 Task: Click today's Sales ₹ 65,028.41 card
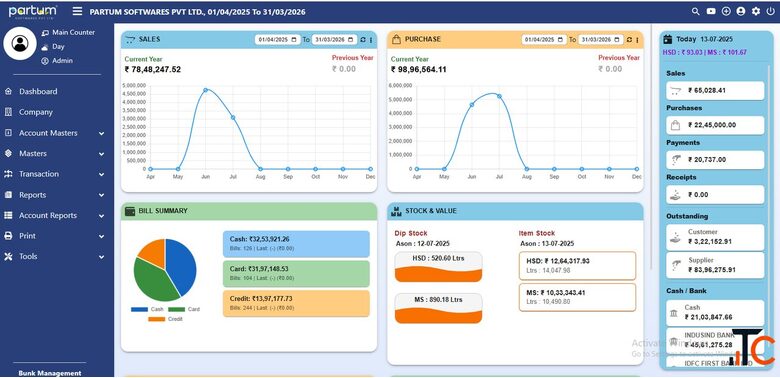715,91
